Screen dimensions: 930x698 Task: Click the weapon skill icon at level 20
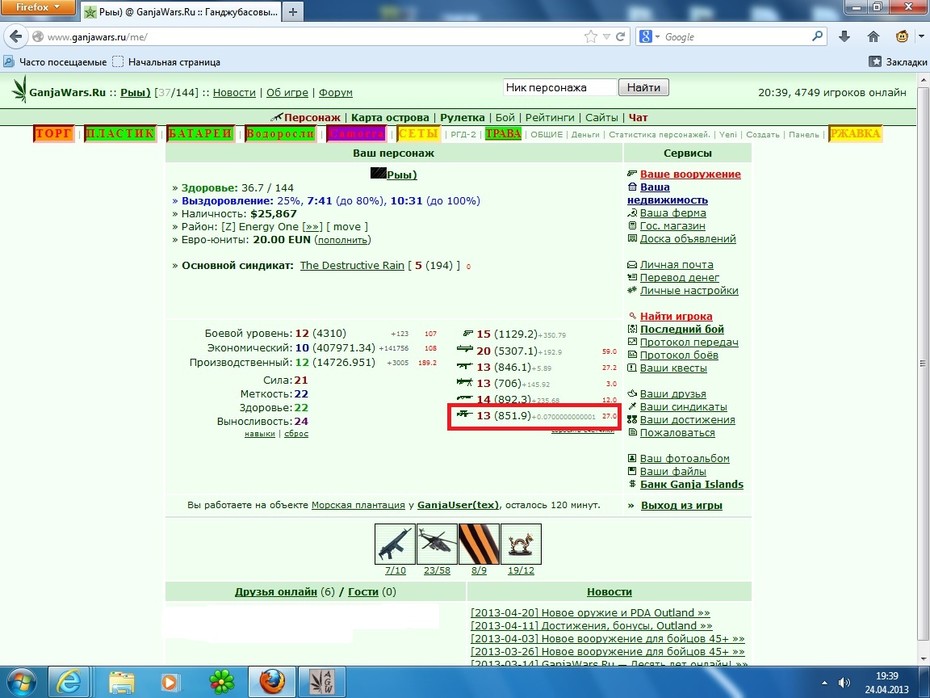(x=464, y=349)
